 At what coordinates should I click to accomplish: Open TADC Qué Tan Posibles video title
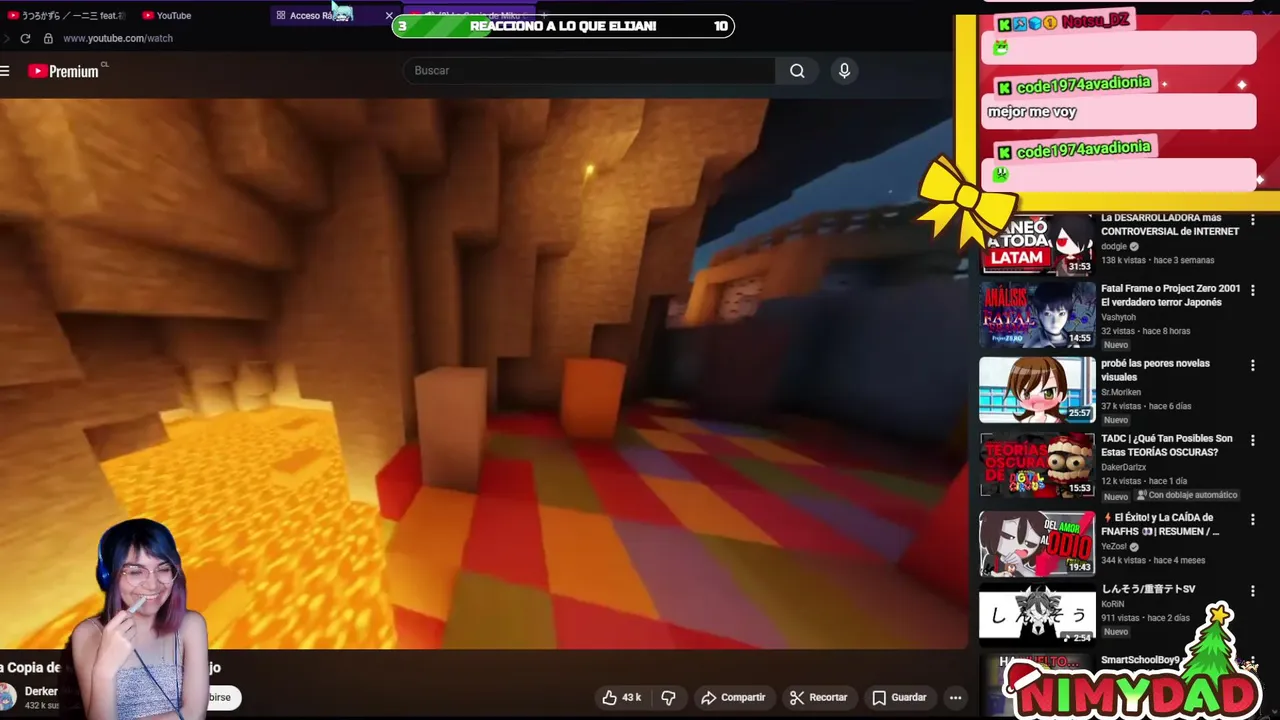[1166, 445]
